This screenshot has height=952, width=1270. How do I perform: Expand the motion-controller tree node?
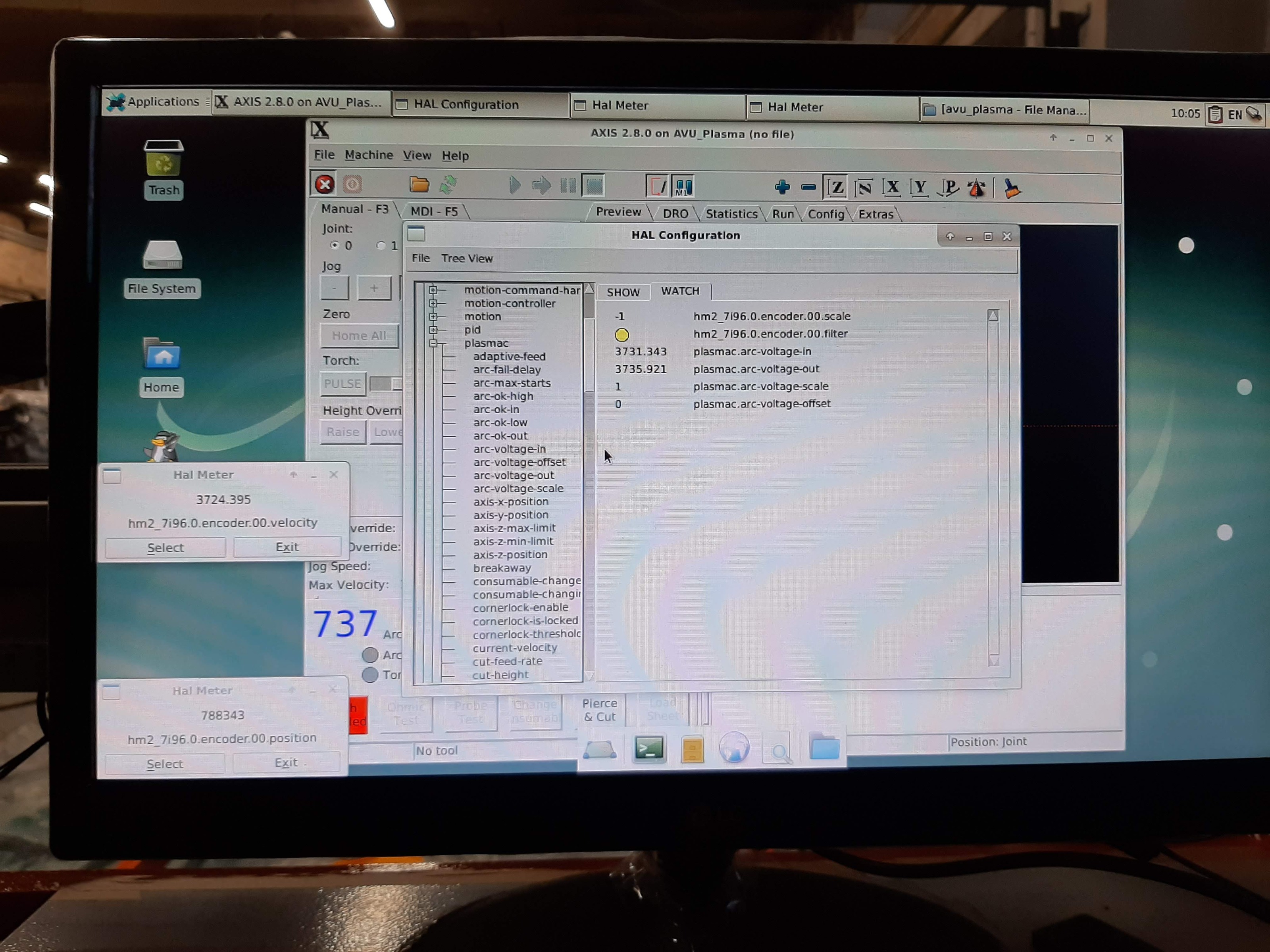tap(433, 303)
